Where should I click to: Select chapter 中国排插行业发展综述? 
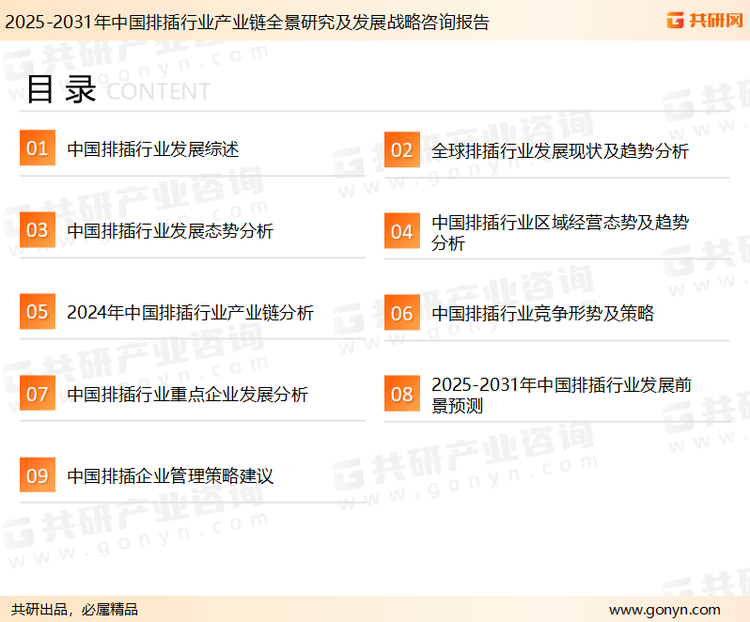pyautogui.click(x=153, y=149)
